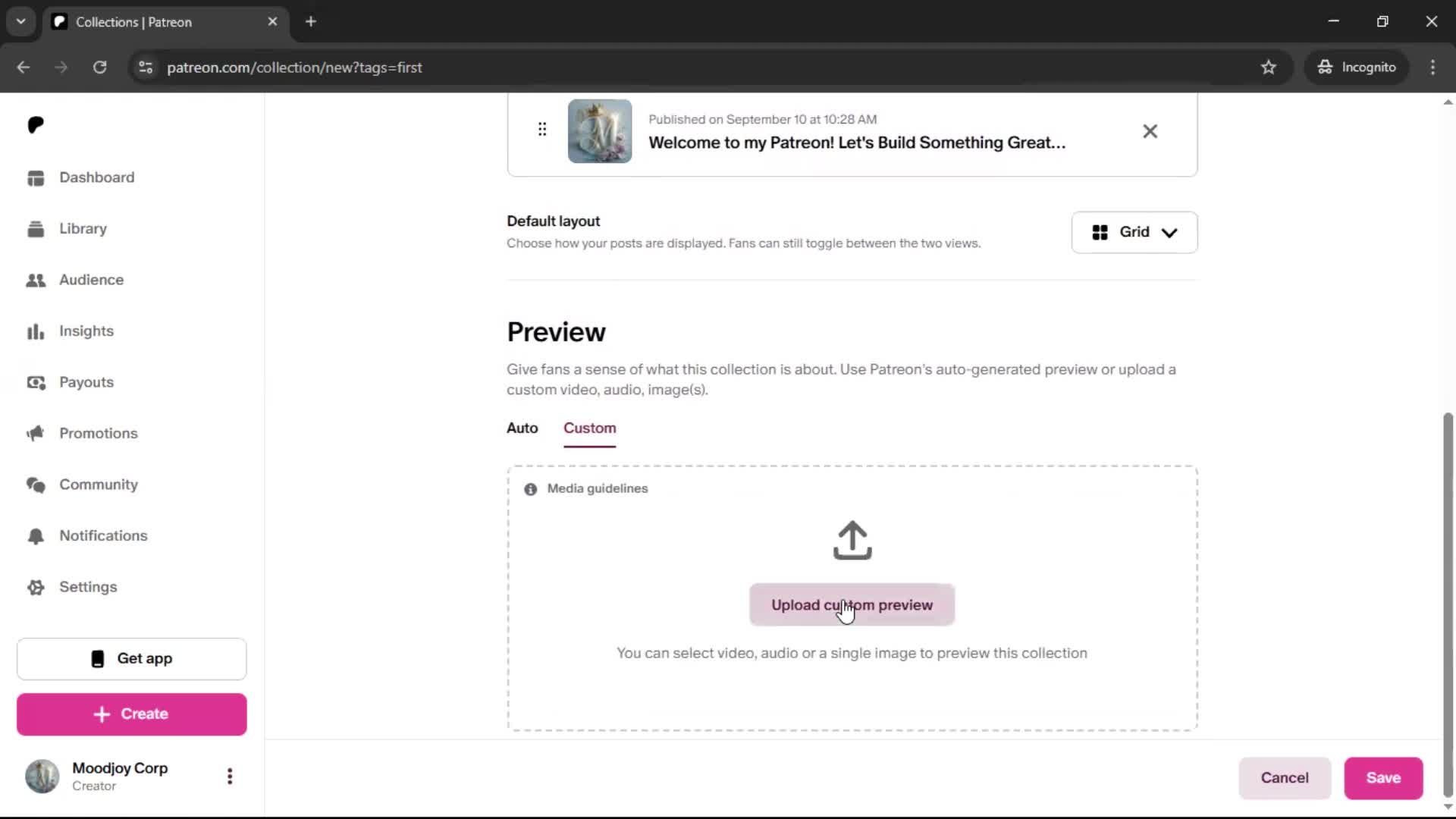This screenshot has width=1456, height=819.
Task: Switch to the Auto preview tab
Action: 522,428
